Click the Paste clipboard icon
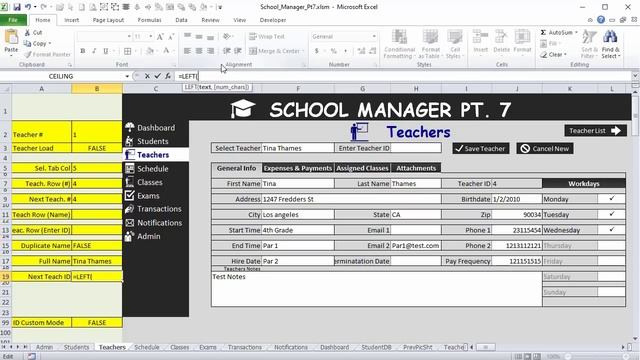Image resolution: width=640 pixels, height=360 pixels. [x=11, y=38]
